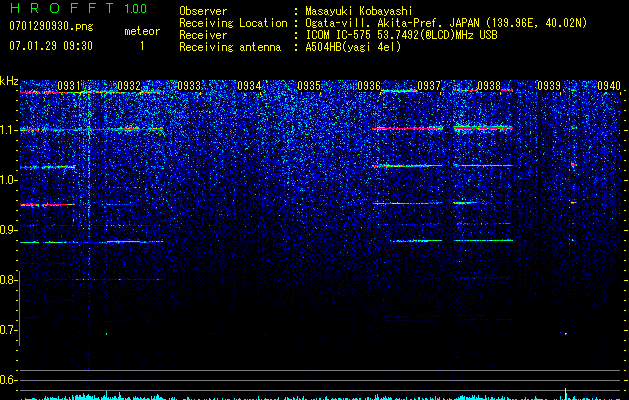The width and height of the screenshot is (629, 400).
Task: Select the file name 0701290930.png
Action: 51,26
